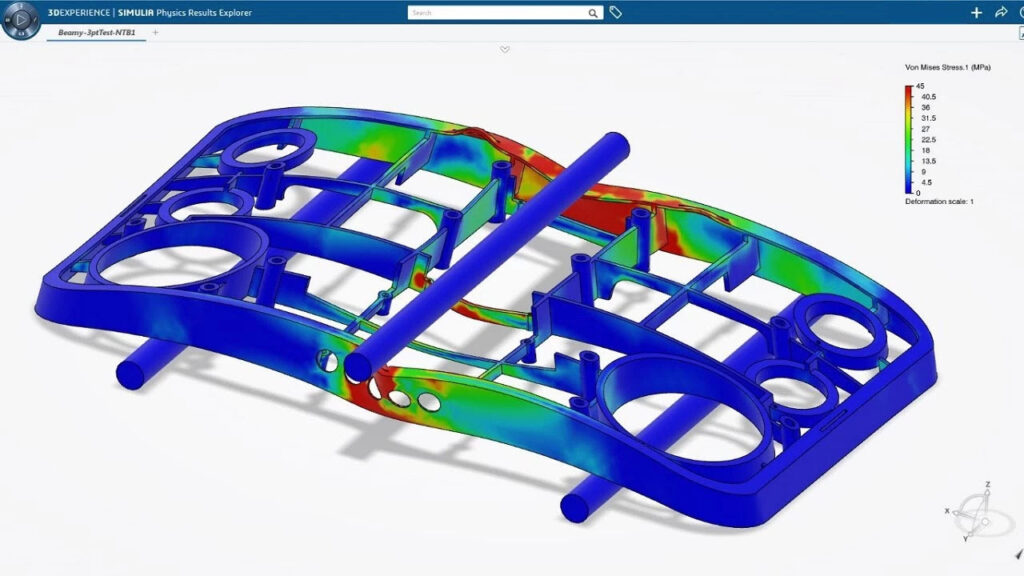Image resolution: width=1024 pixels, height=576 pixels.
Task: Click the Deformation scale: 1 label
Action: pos(940,199)
